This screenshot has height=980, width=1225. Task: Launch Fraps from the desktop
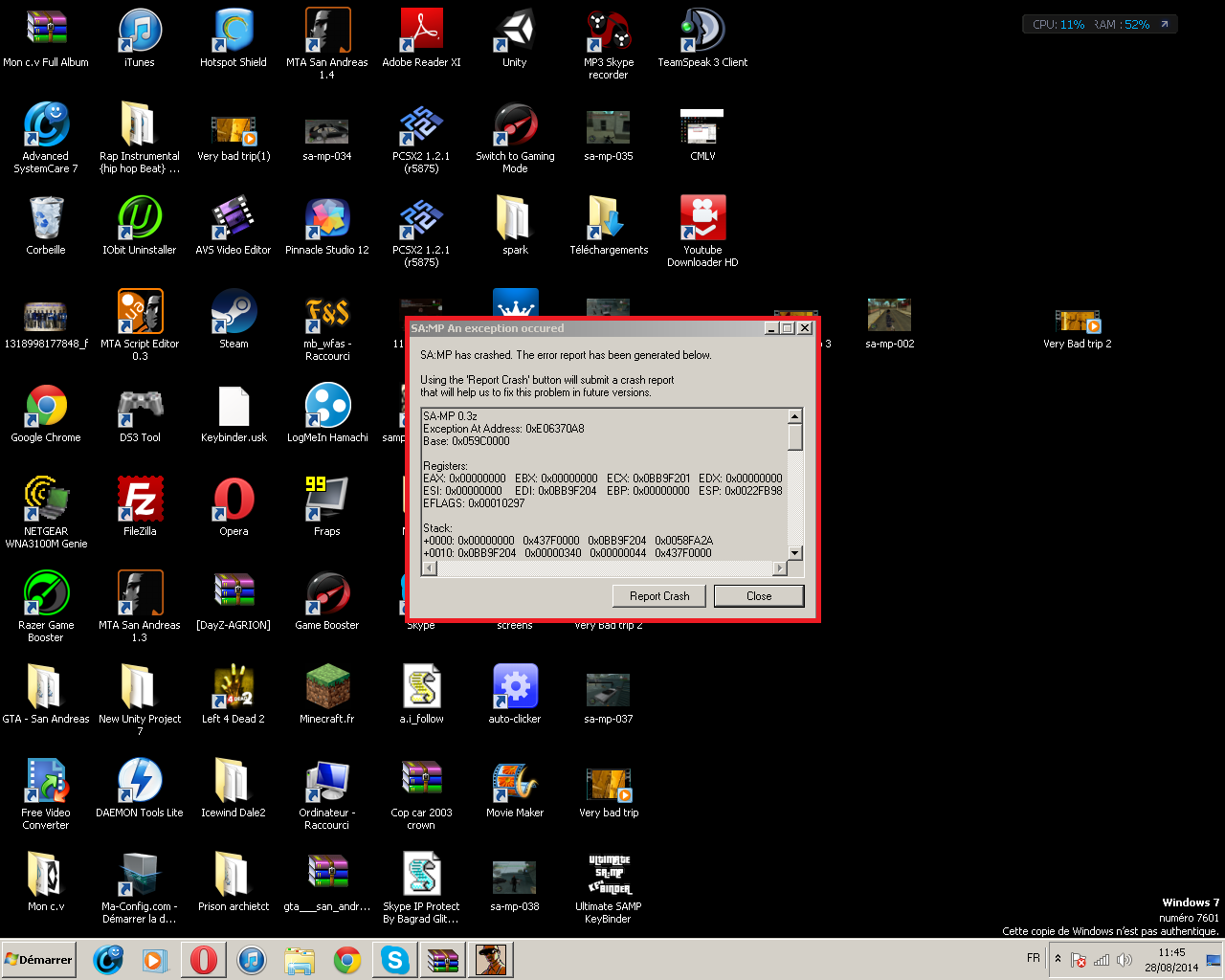pyautogui.click(x=327, y=507)
